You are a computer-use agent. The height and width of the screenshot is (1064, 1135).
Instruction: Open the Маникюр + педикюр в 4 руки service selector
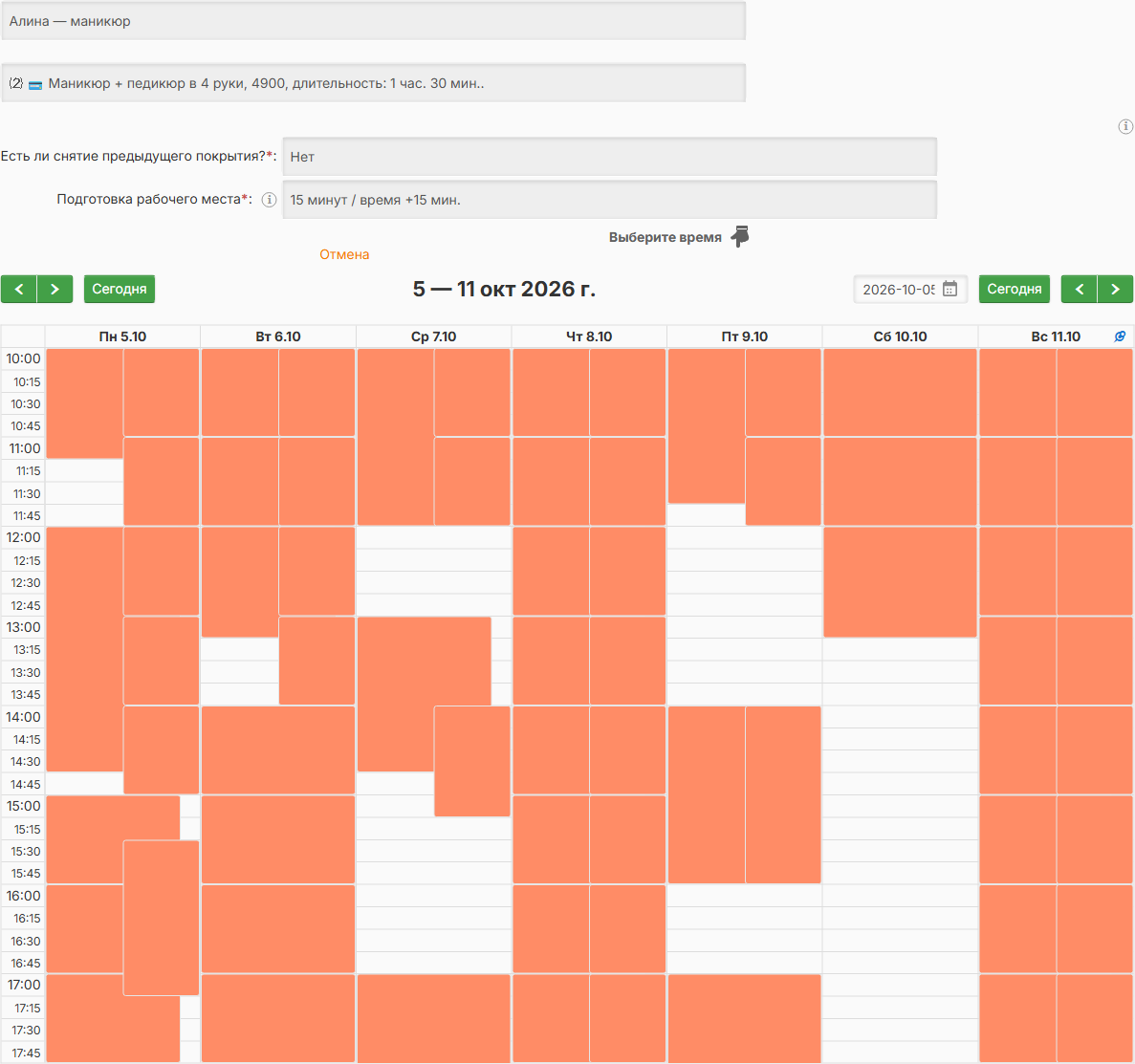tap(374, 83)
